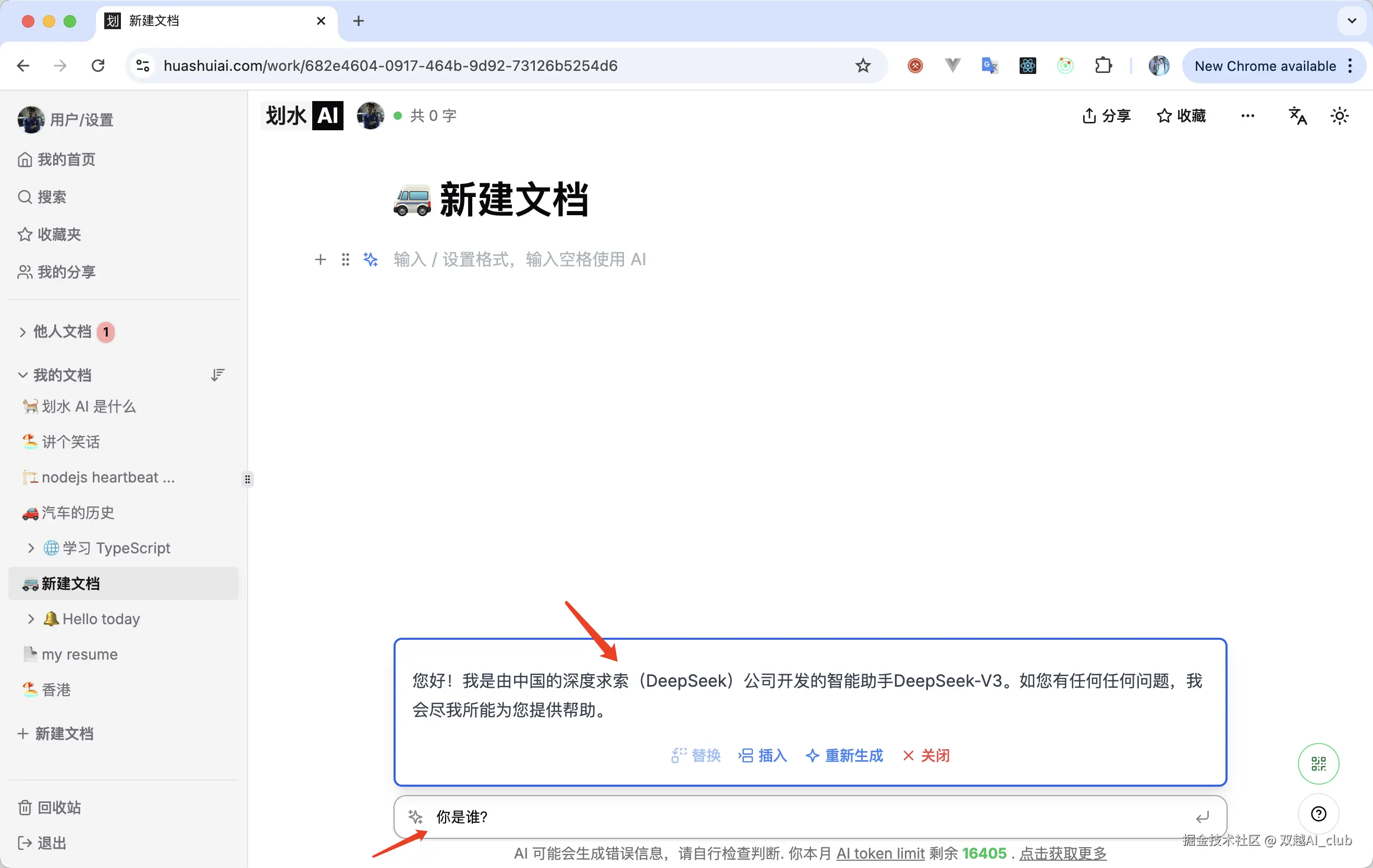The image size is (1373, 868).
Task: Click the AI prompt input with 你是谁?
Action: [x=810, y=817]
